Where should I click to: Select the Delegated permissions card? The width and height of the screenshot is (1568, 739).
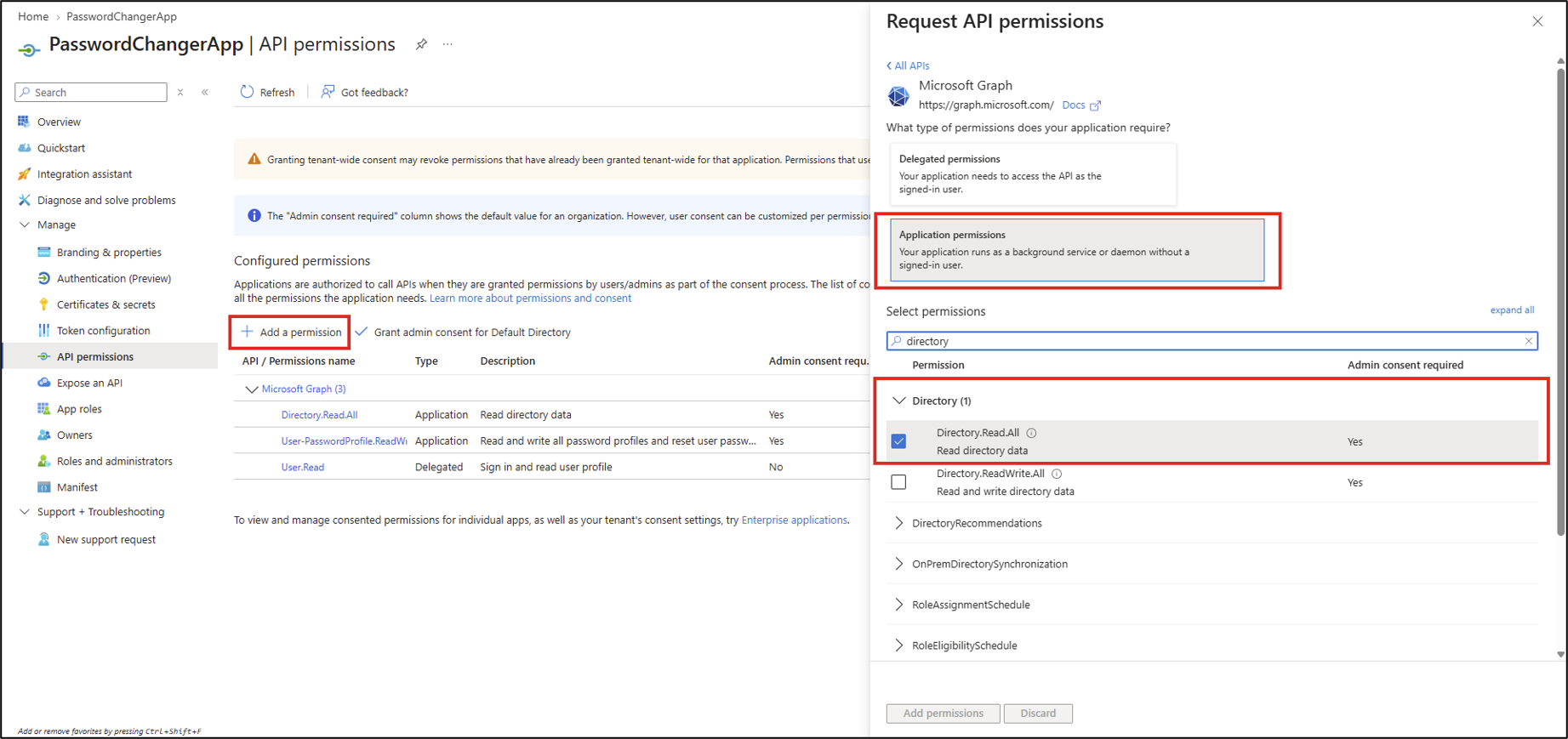(x=1033, y=173)
